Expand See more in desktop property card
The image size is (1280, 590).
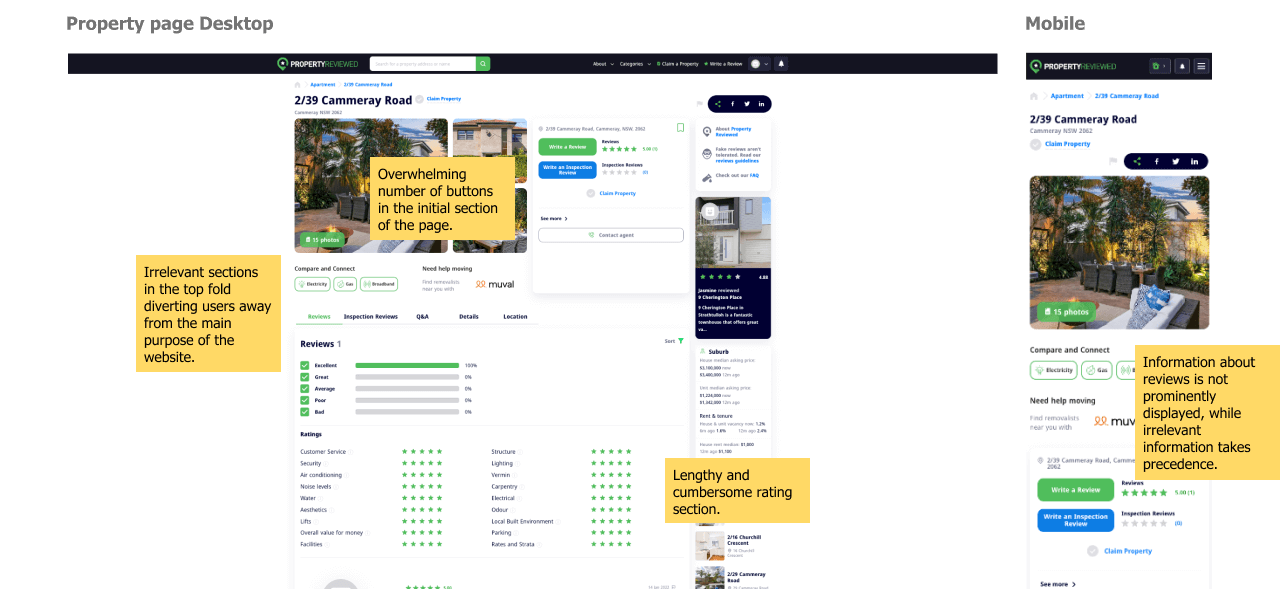point(554,218)
